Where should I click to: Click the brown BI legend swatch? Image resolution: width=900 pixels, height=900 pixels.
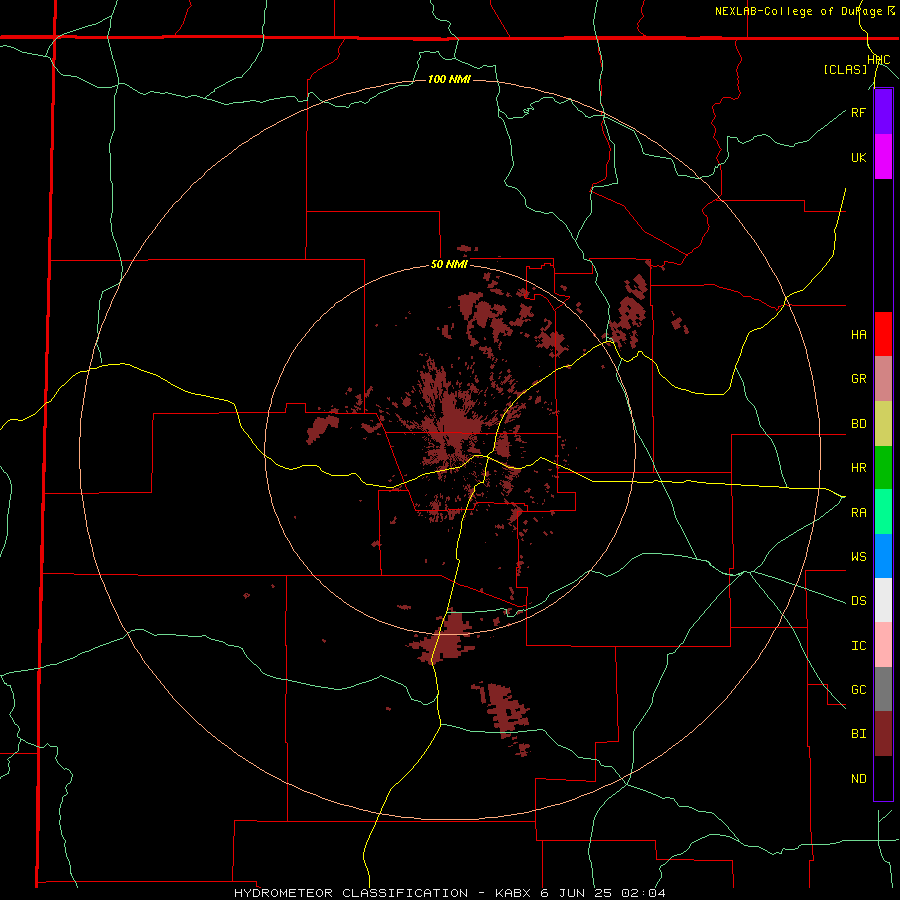[883, 734]
